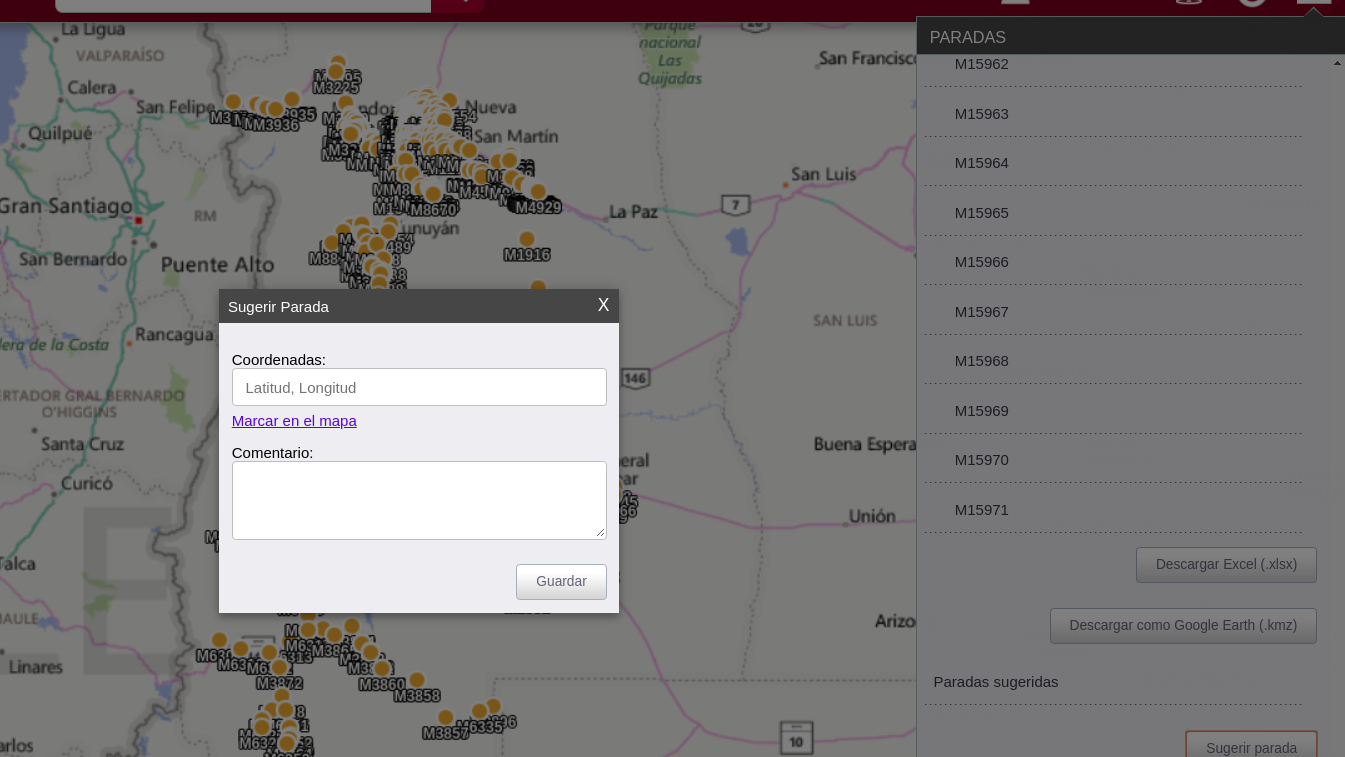Choose stop M15967 from the list
The width and height of the screenshot is (1345, 757).
point(982,312)
